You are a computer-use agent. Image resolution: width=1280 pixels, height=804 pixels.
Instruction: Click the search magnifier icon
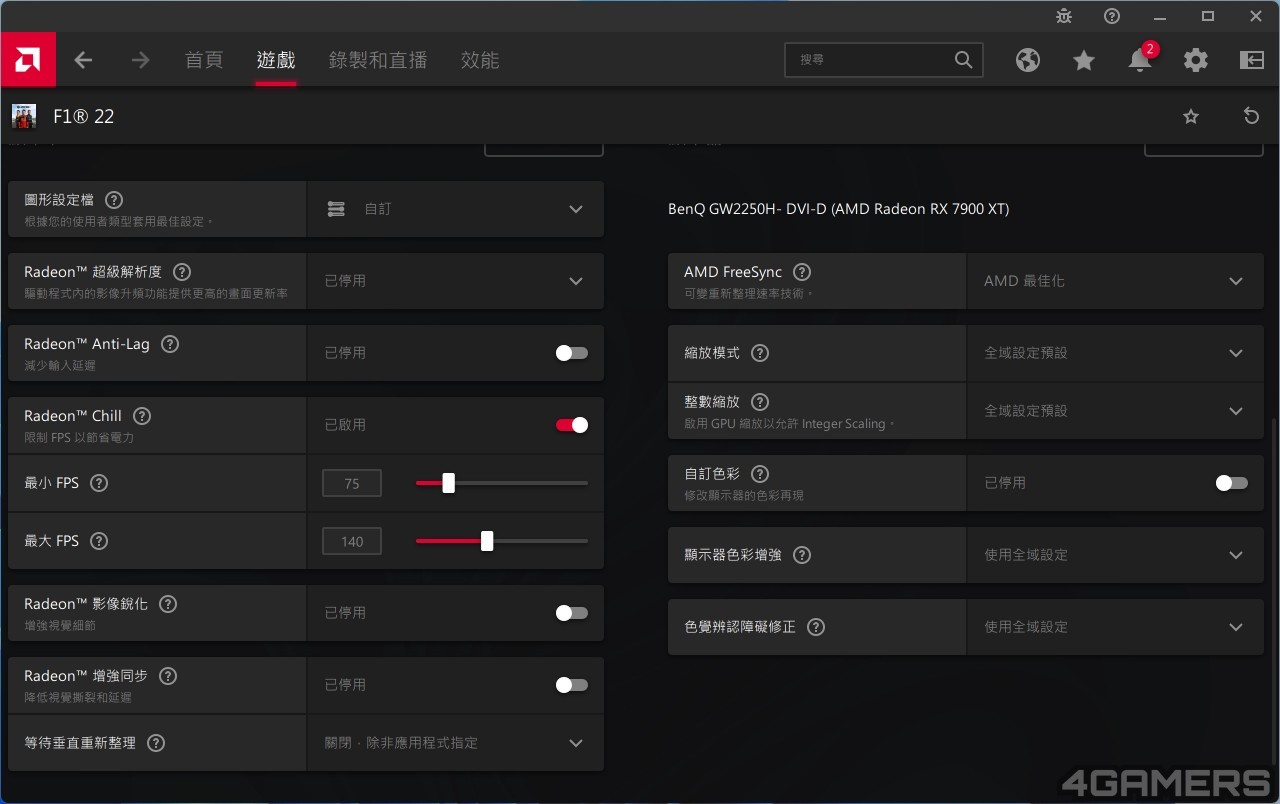[963, 60]
